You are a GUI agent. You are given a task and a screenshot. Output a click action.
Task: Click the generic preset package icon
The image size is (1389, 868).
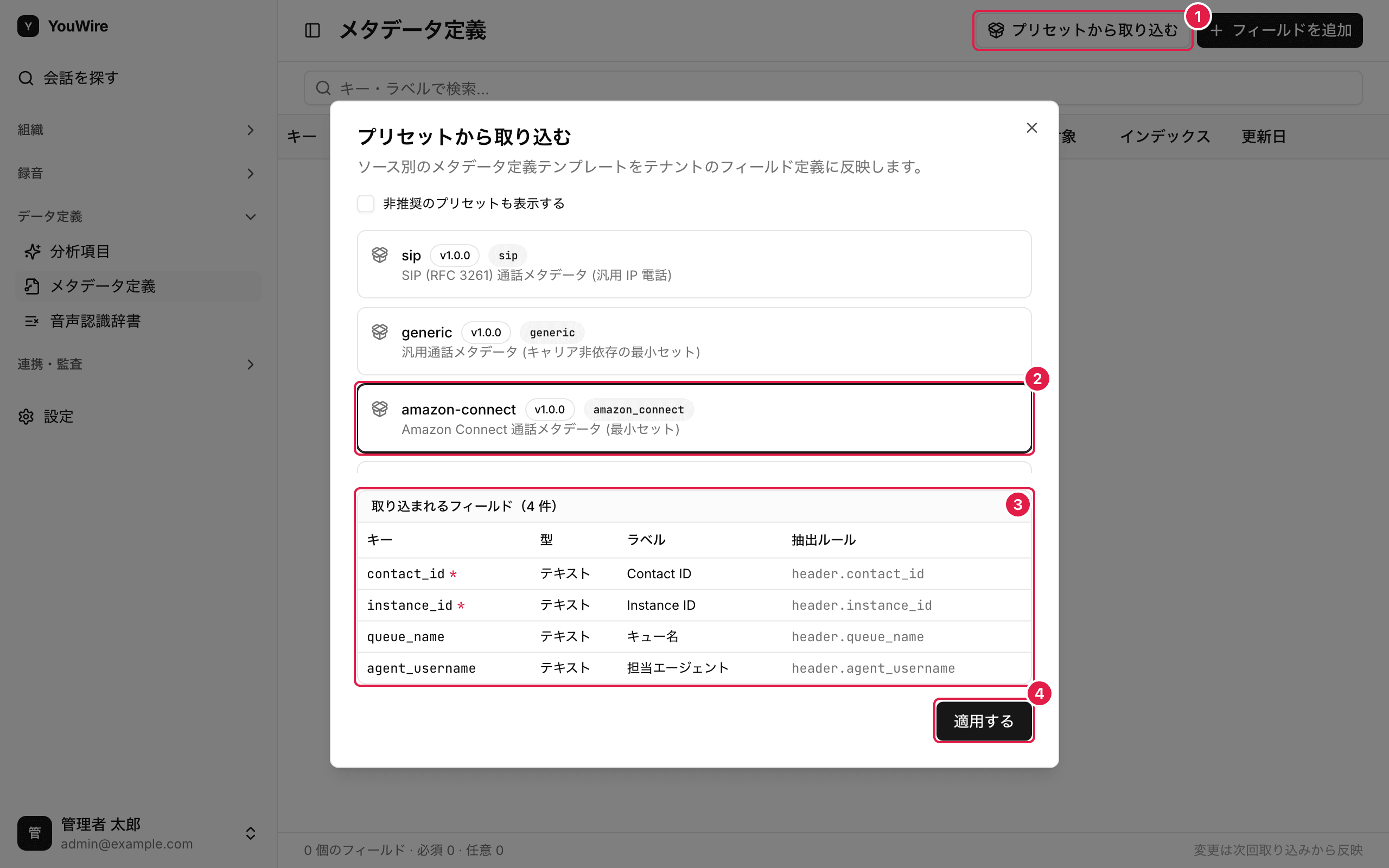tap(379, 332)
